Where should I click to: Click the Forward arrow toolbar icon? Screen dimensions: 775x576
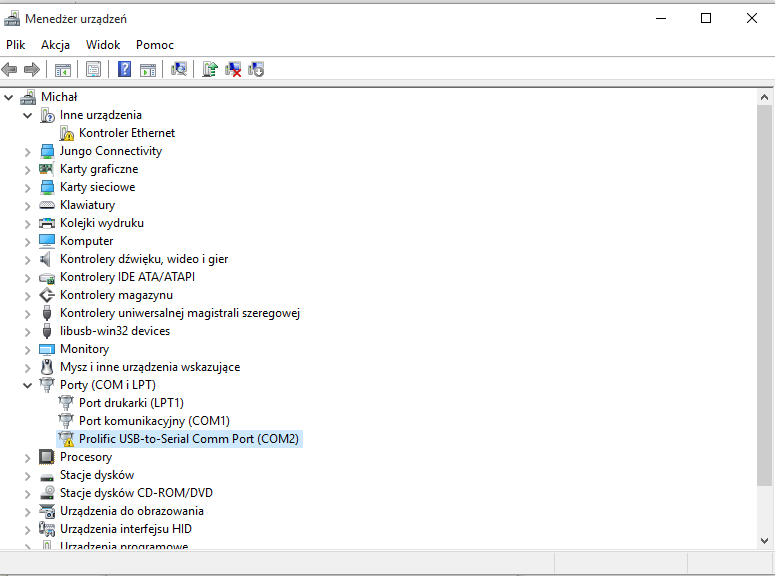[32, 69]
